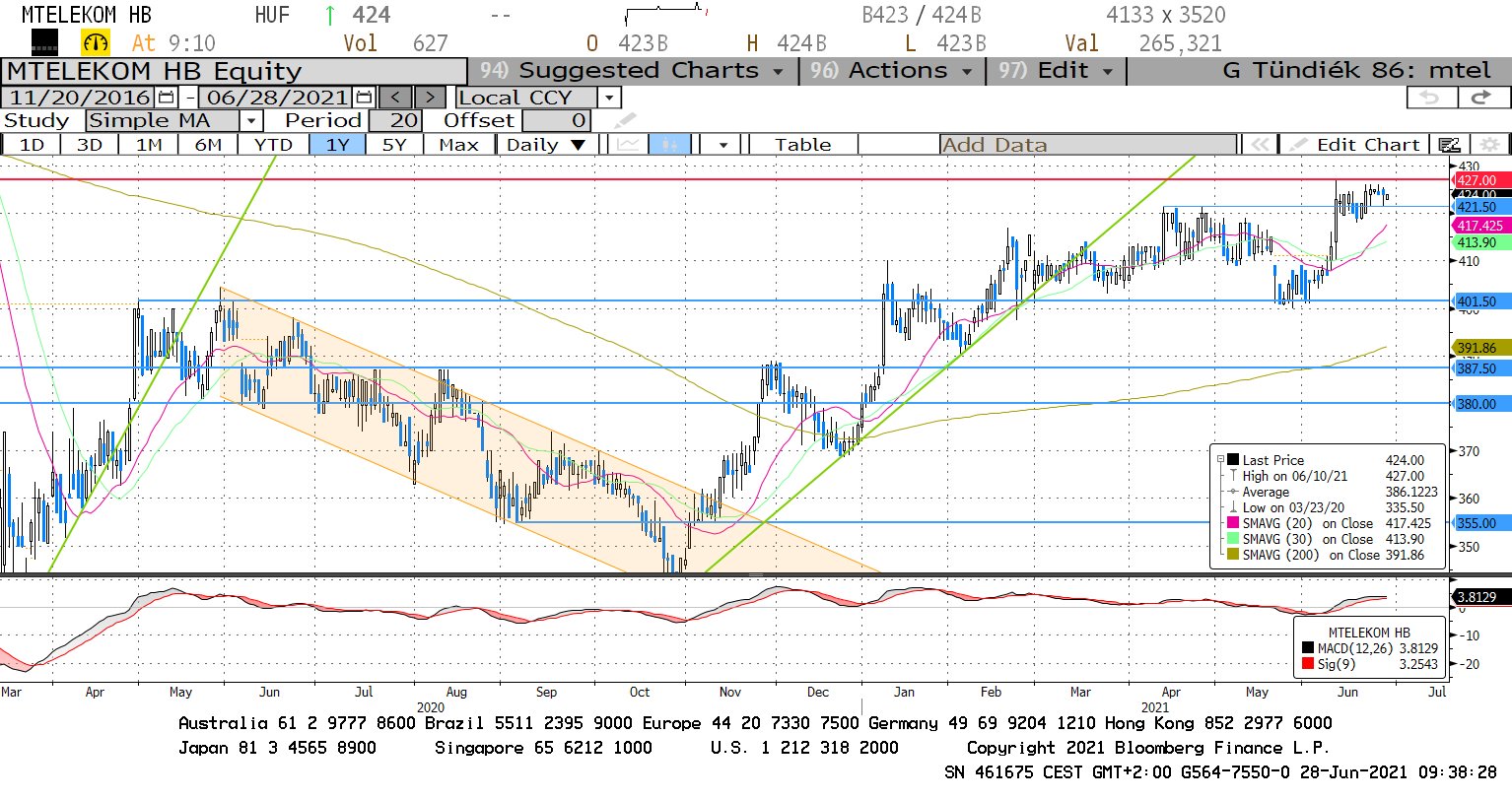
Task: Click the black square icon under MTELEKOM ticker
Action: pyautogui.click(x=44, y=41)
